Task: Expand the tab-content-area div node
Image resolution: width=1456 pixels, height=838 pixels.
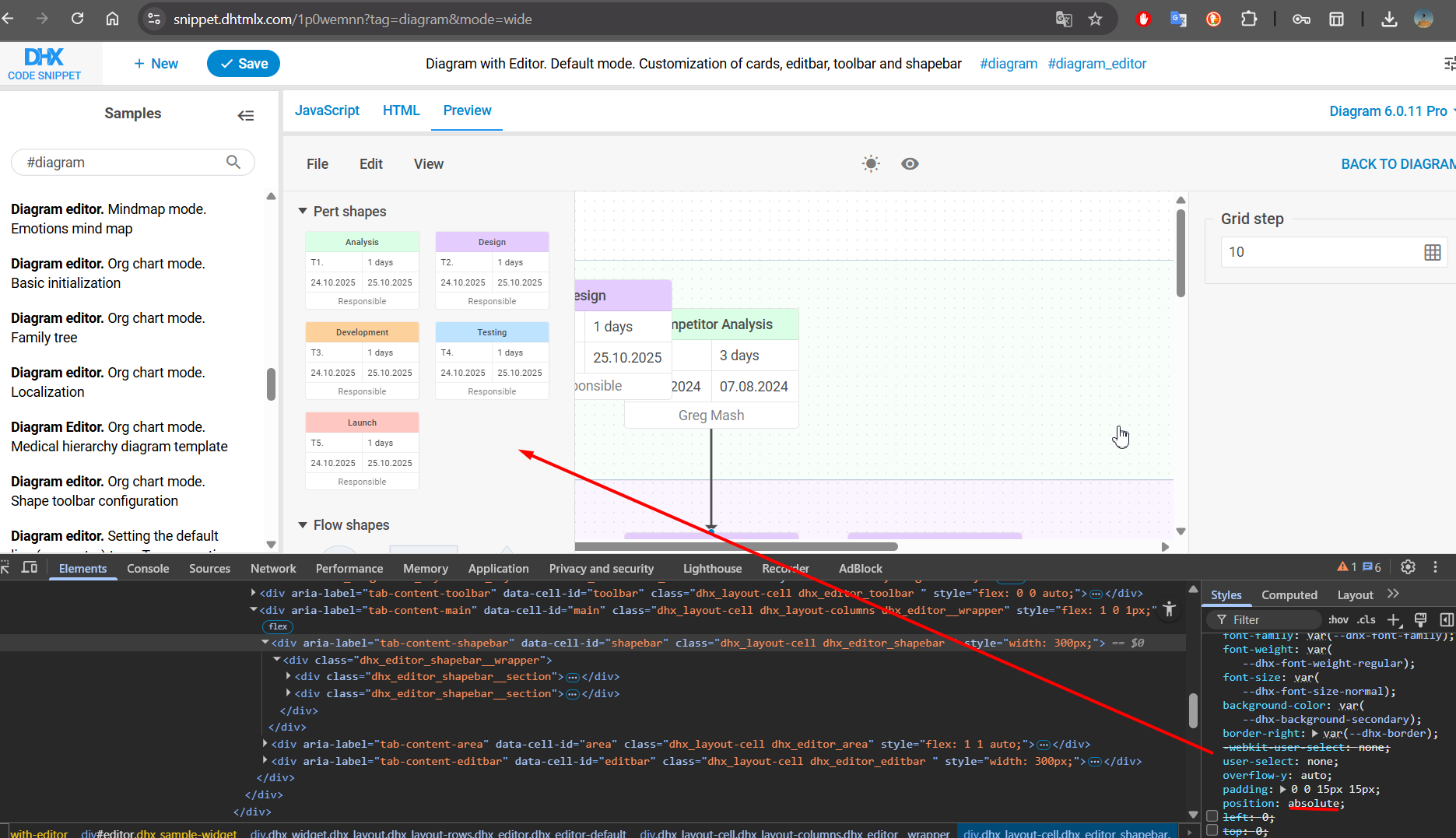Action: tap(265, 744)
